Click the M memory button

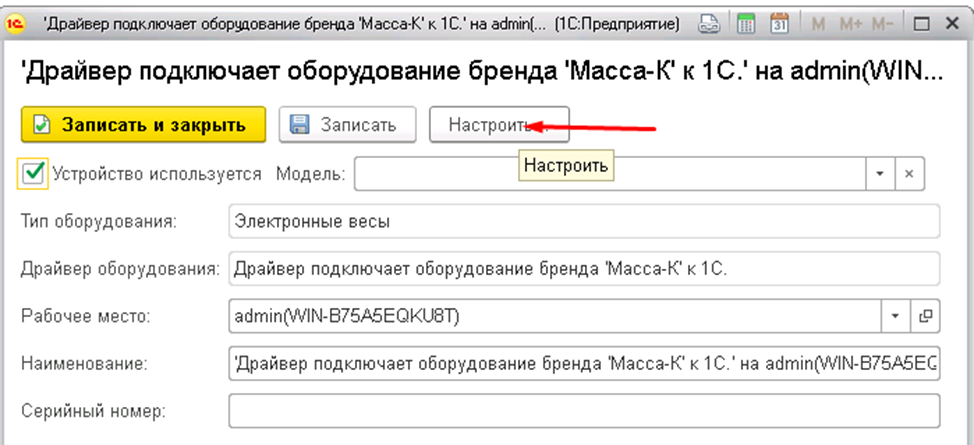coord(819,24)
